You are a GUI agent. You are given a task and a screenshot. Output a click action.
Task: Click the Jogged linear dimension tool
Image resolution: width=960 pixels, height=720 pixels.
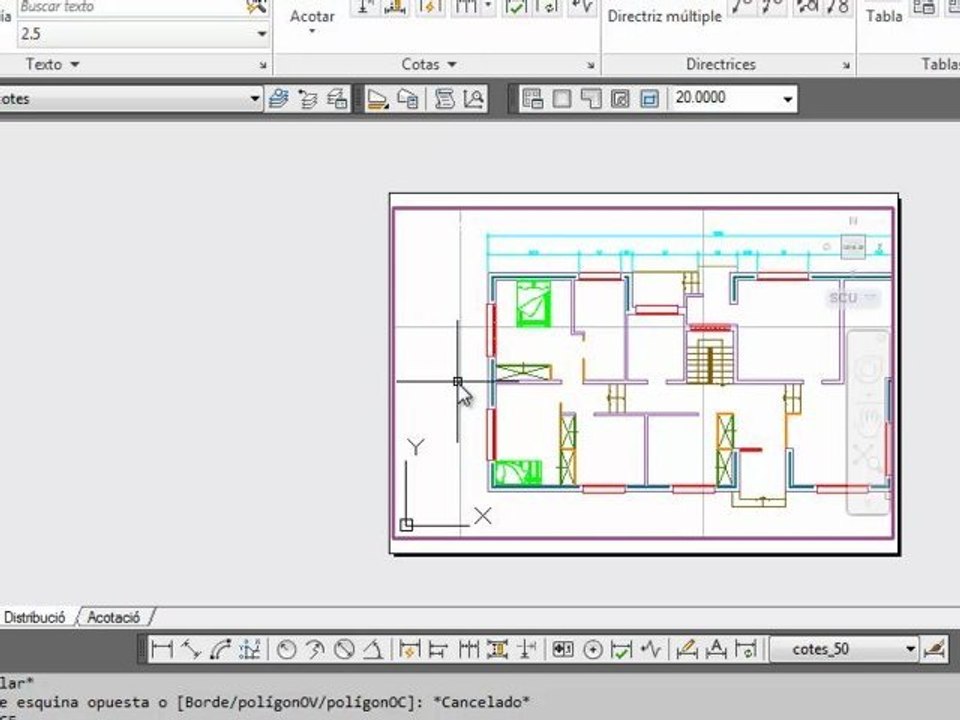click(651, 649)
